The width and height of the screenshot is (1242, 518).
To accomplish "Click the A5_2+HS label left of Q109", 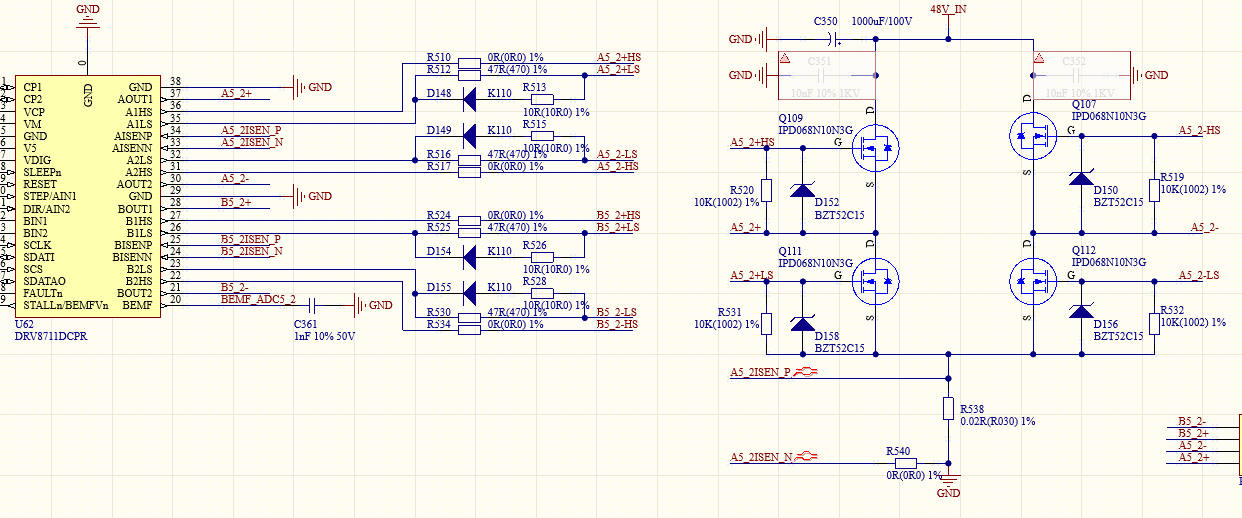I will (752, 142).
